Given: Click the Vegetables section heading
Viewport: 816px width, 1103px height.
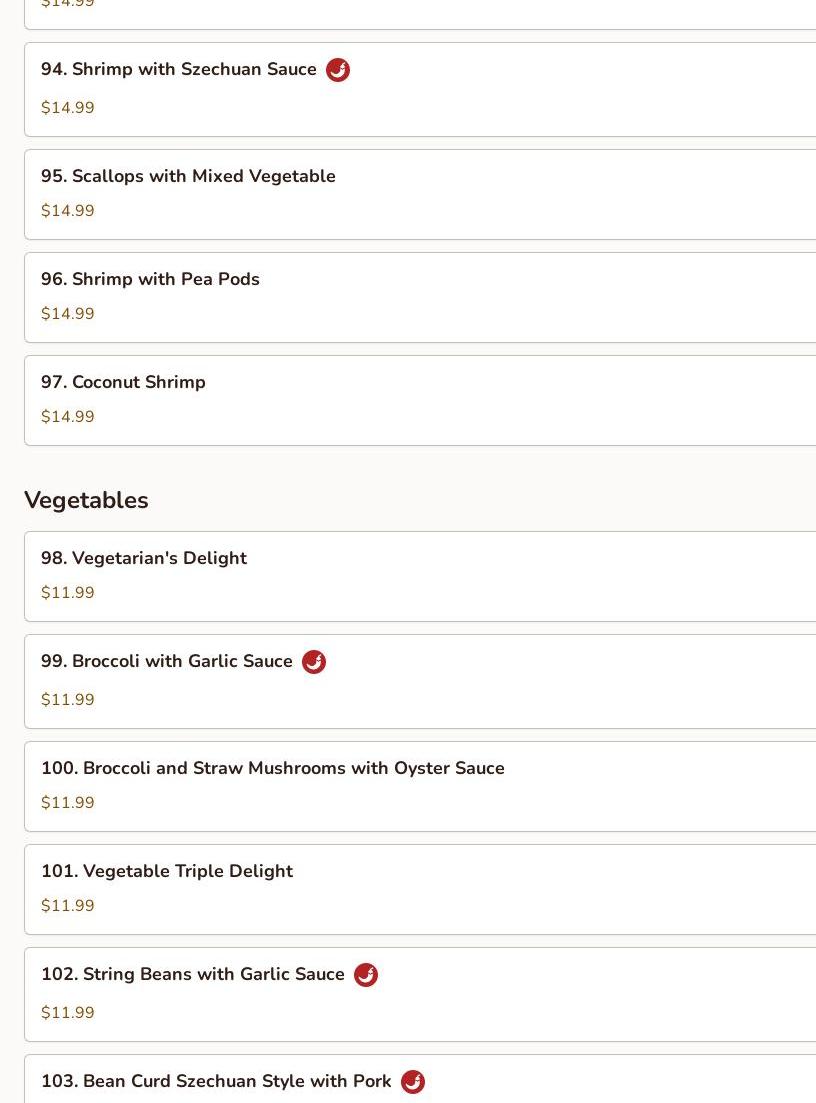Looking at the screenshot, I should coord(86,500).
